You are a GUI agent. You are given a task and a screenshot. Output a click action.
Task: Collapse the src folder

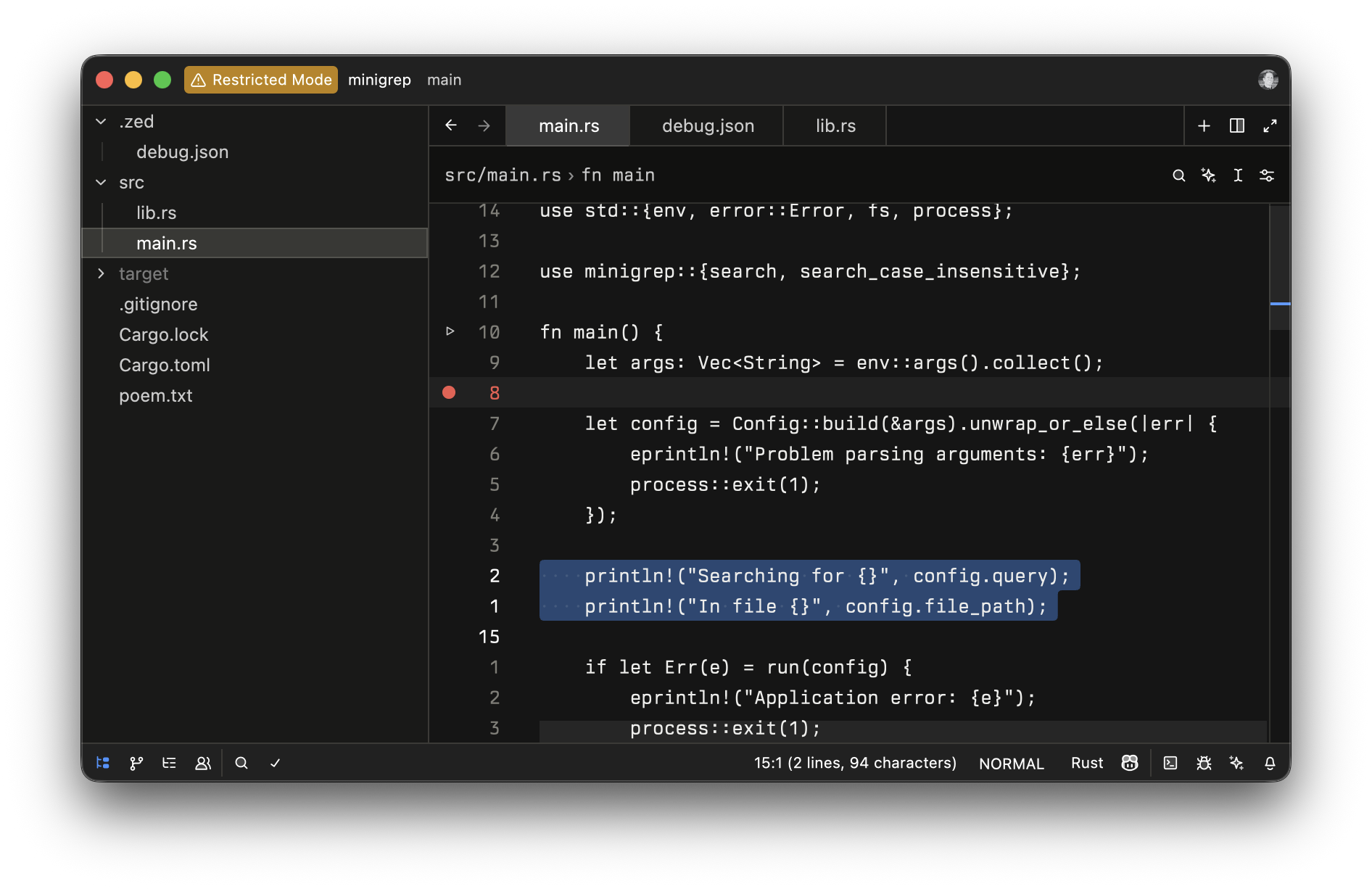101,182
